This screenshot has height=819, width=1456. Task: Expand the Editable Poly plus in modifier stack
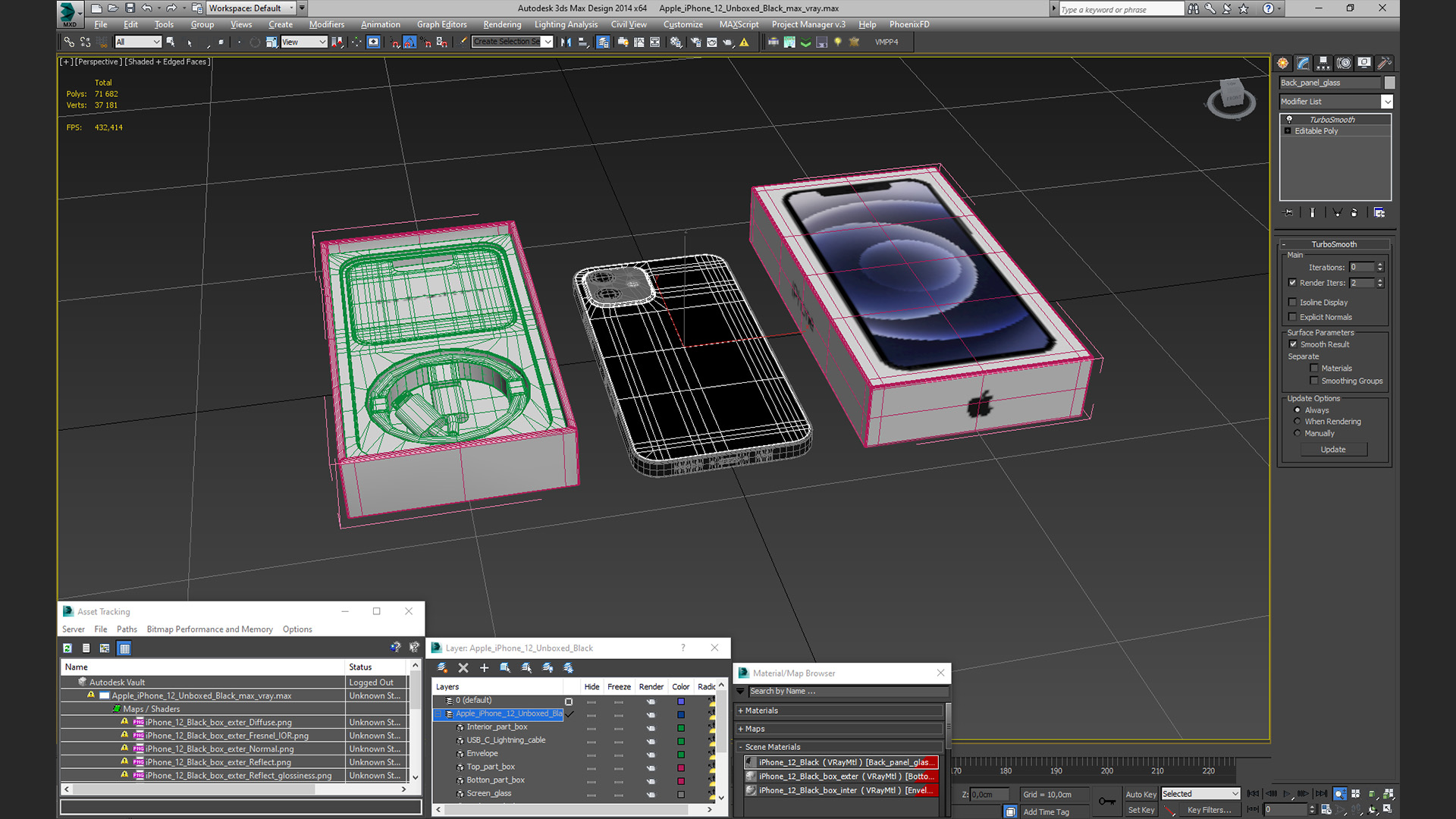(x=1288, y=131)
